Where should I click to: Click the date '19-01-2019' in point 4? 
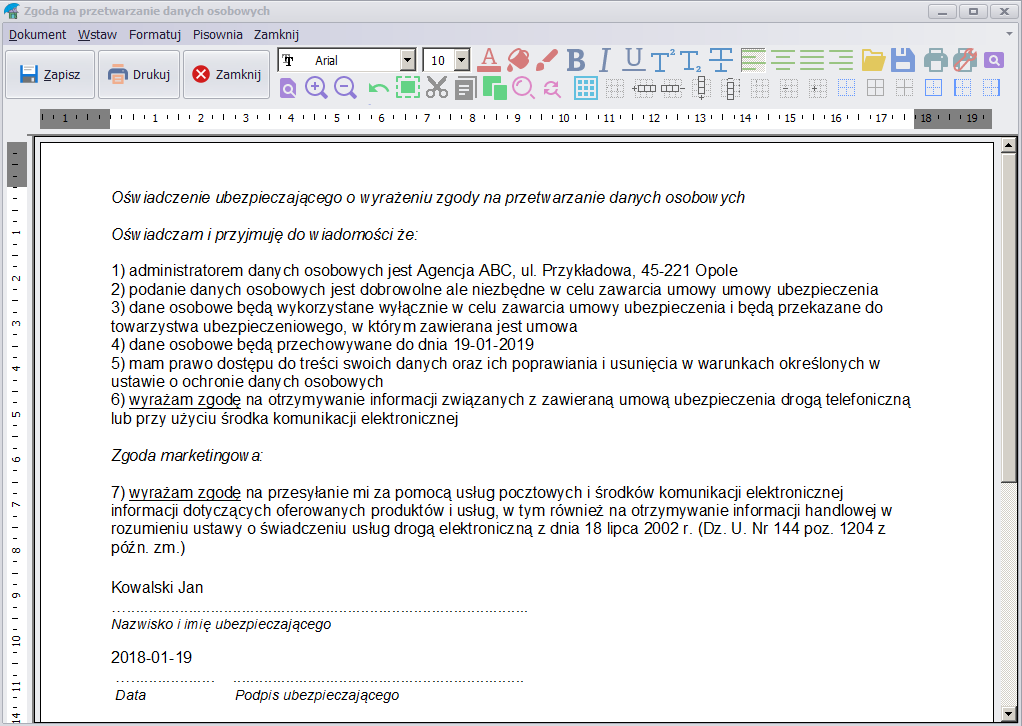tap(493, 344)
